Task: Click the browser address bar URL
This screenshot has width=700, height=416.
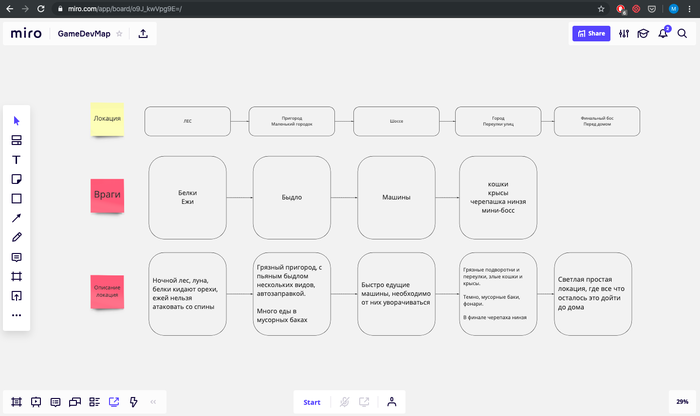Action: [125, 8]
